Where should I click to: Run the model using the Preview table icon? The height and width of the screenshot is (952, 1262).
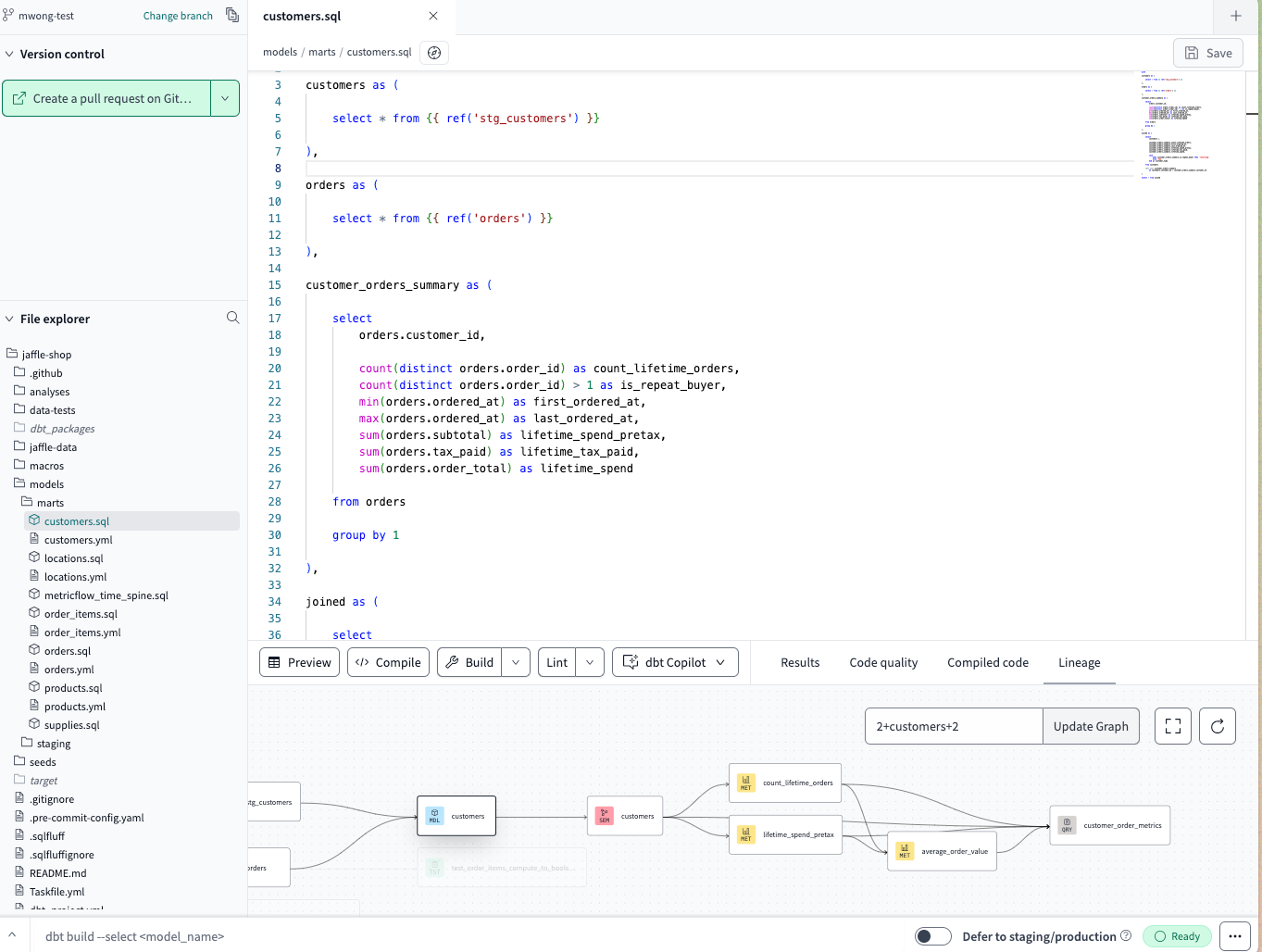coord(274,661)
